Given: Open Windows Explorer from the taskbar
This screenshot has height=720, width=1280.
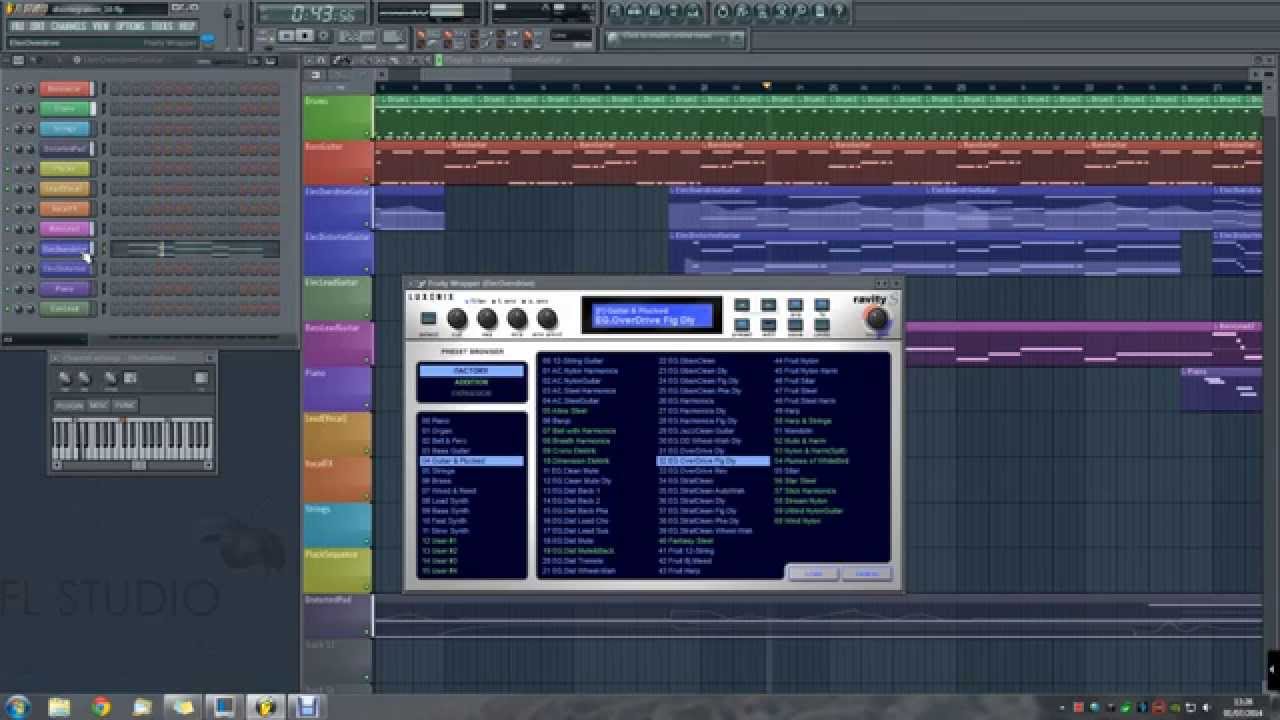Looking at the screenshot, I should (60, 706).
